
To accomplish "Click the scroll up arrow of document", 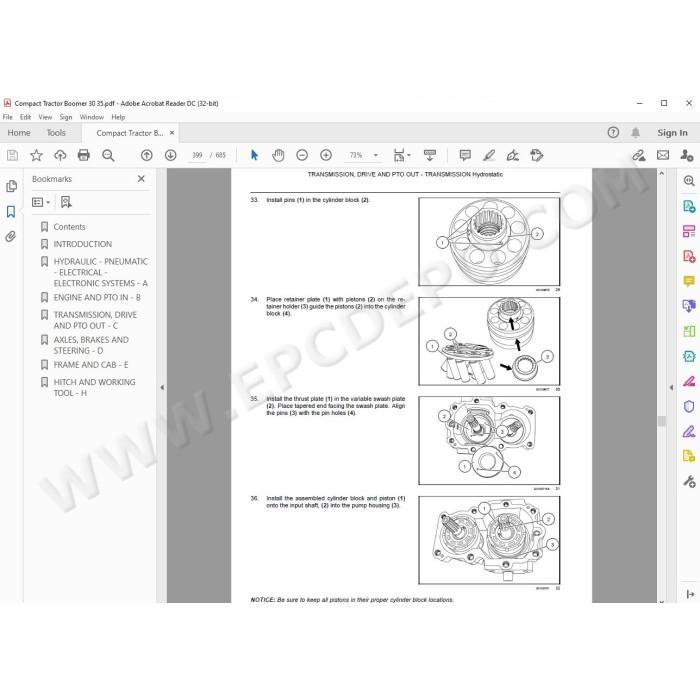I will click(x=662, y=173).
